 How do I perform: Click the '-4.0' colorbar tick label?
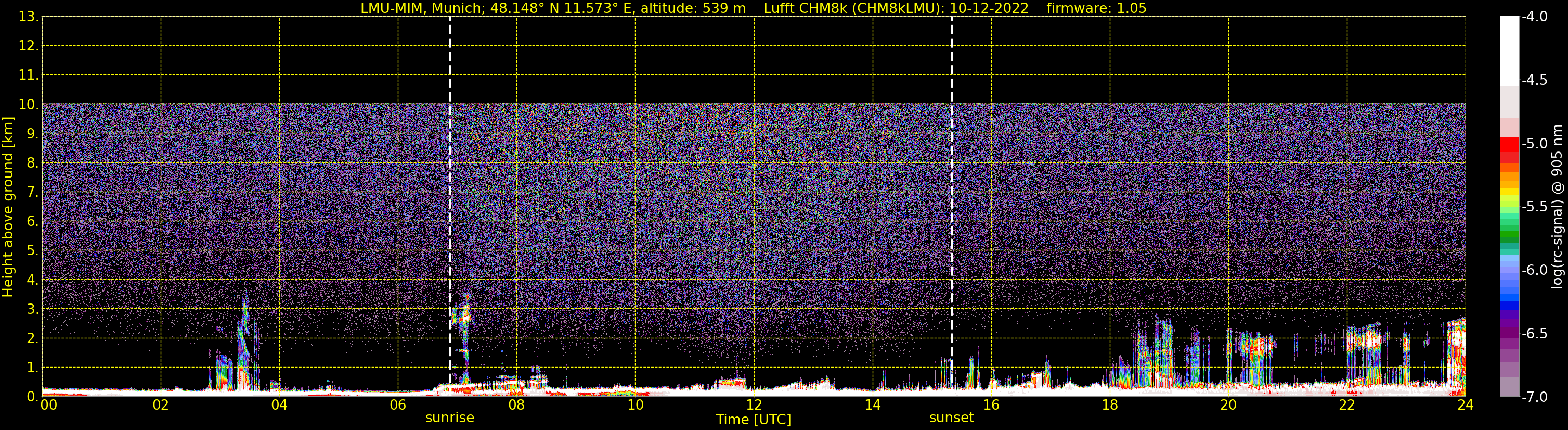1534,17
